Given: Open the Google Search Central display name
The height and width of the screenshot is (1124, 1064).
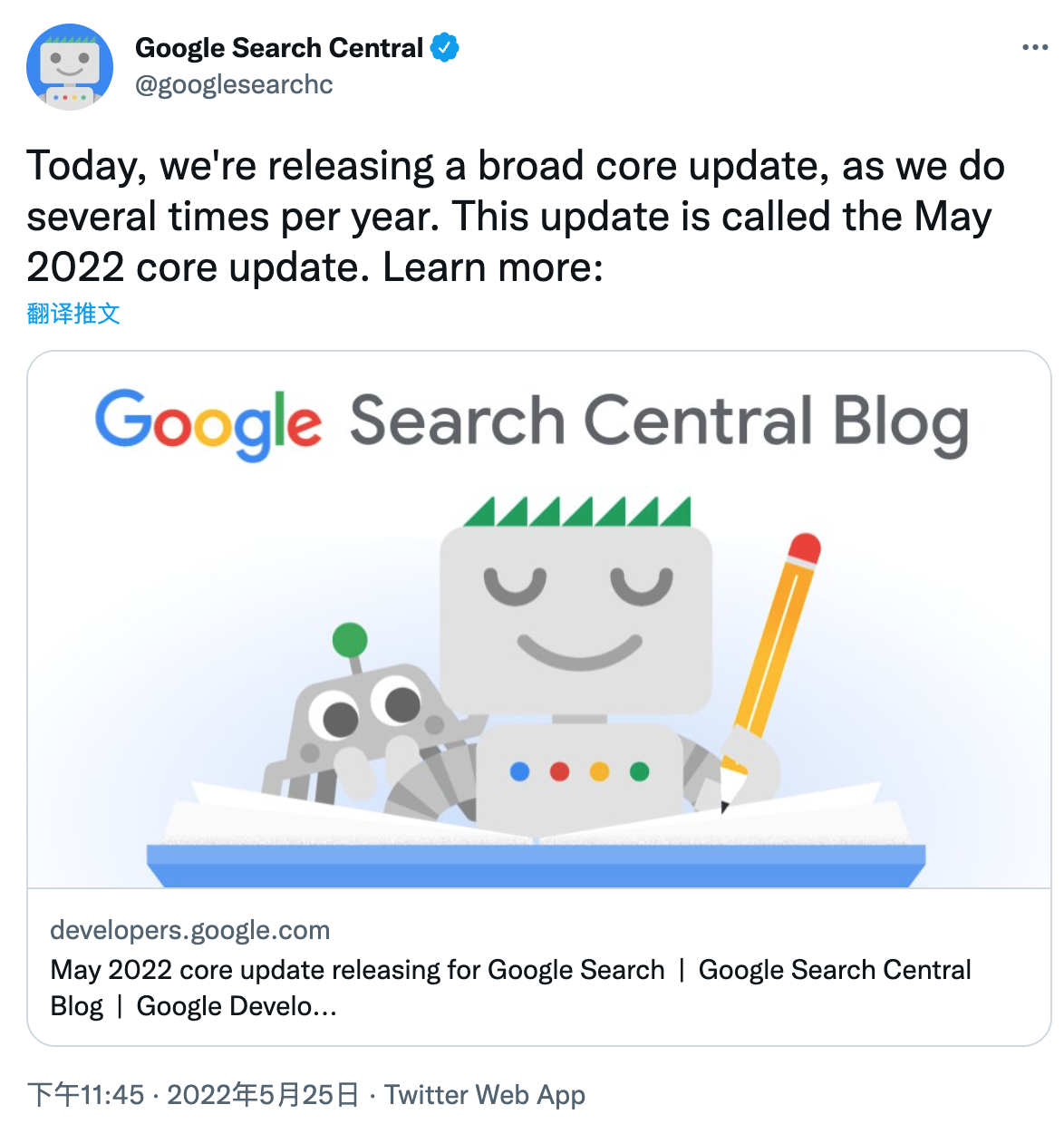Looking at the screenshot, I should tap(278, 47).
